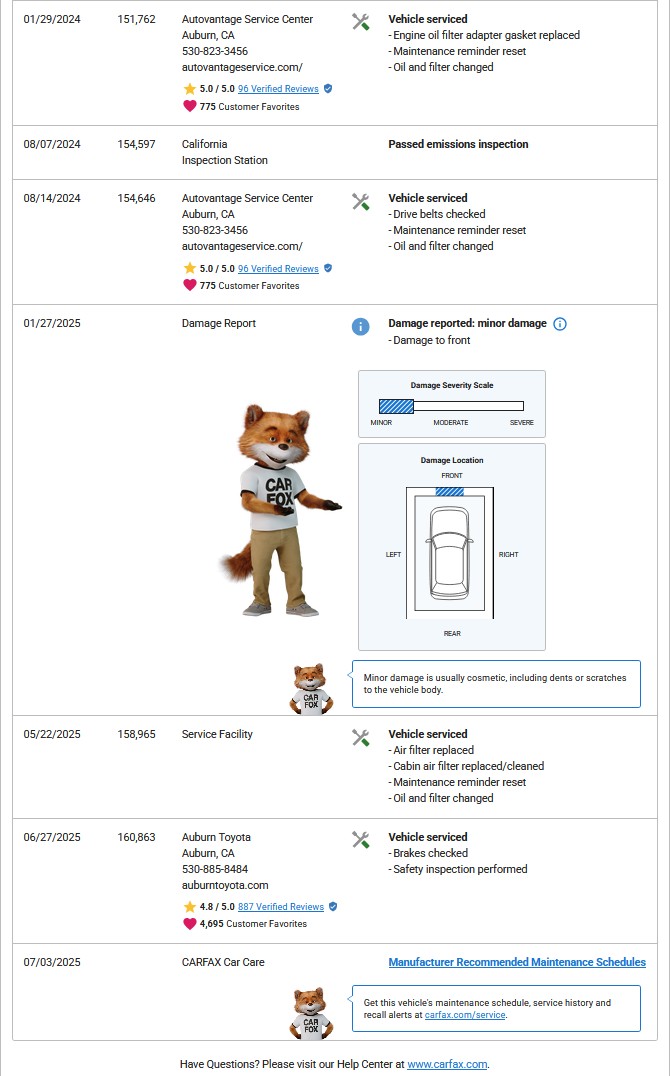Click star icon for Auburn Toyota rating

coord(189,907)
